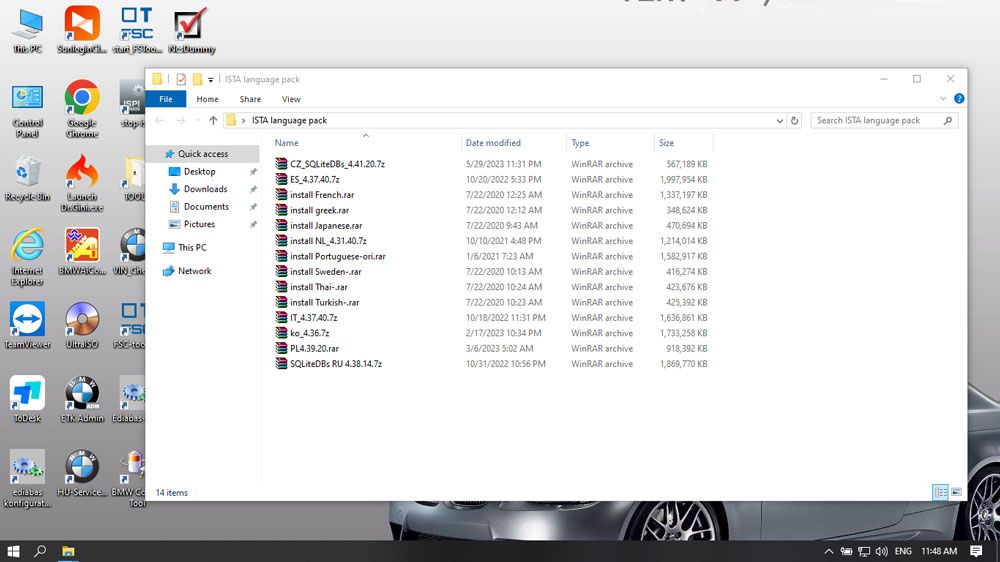The width and height of the screenshot is (1000, 562).
Task: Select Network in the navigation pane
Action: tap(195, 271)
